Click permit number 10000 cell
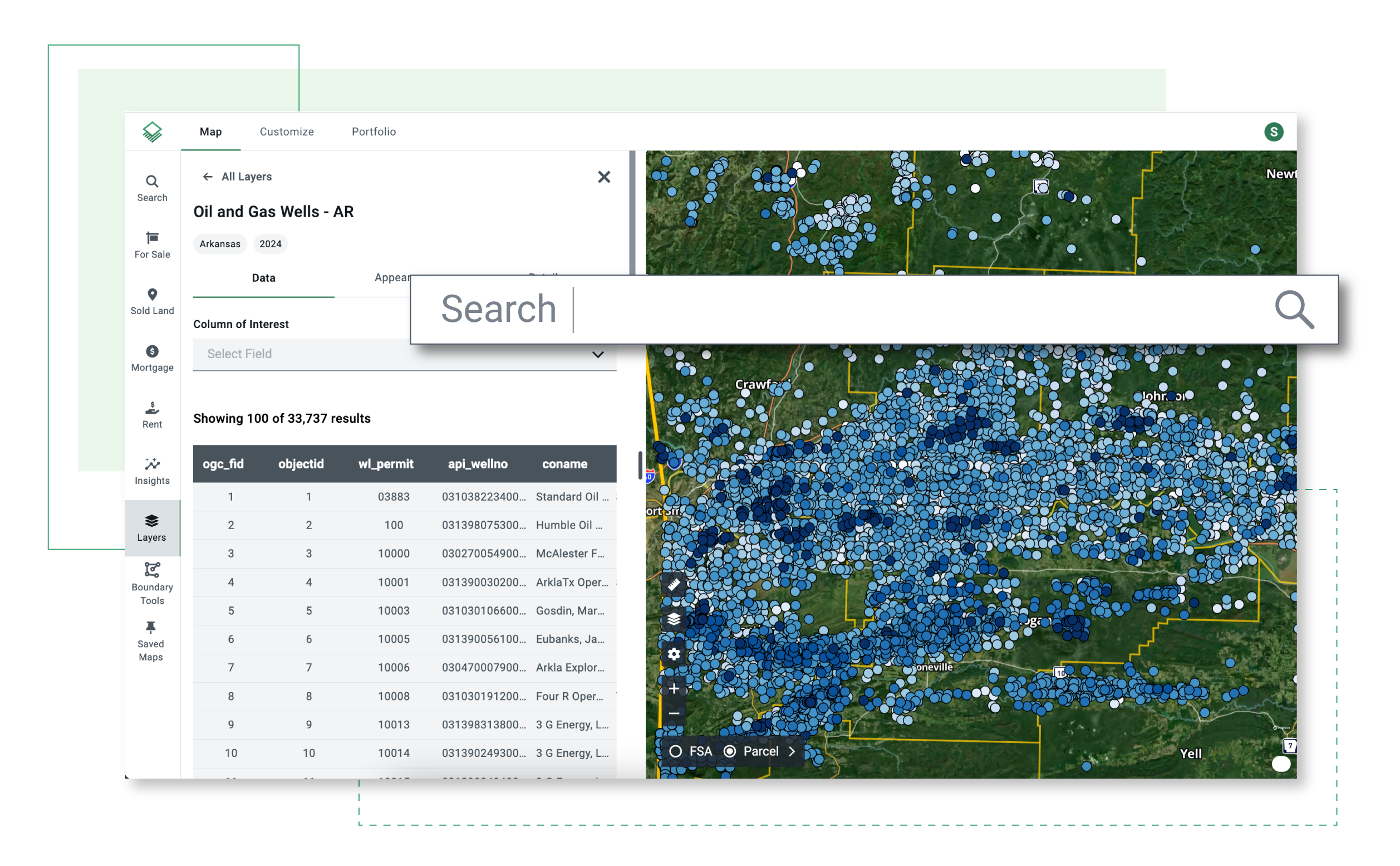 394,554
